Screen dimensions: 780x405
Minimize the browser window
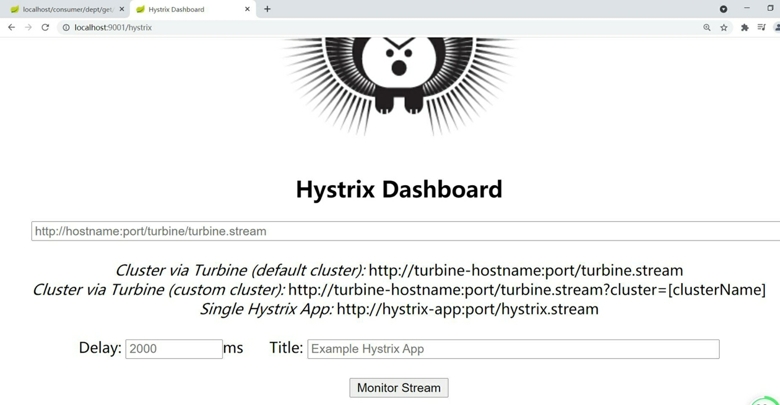tap(747, 9)
